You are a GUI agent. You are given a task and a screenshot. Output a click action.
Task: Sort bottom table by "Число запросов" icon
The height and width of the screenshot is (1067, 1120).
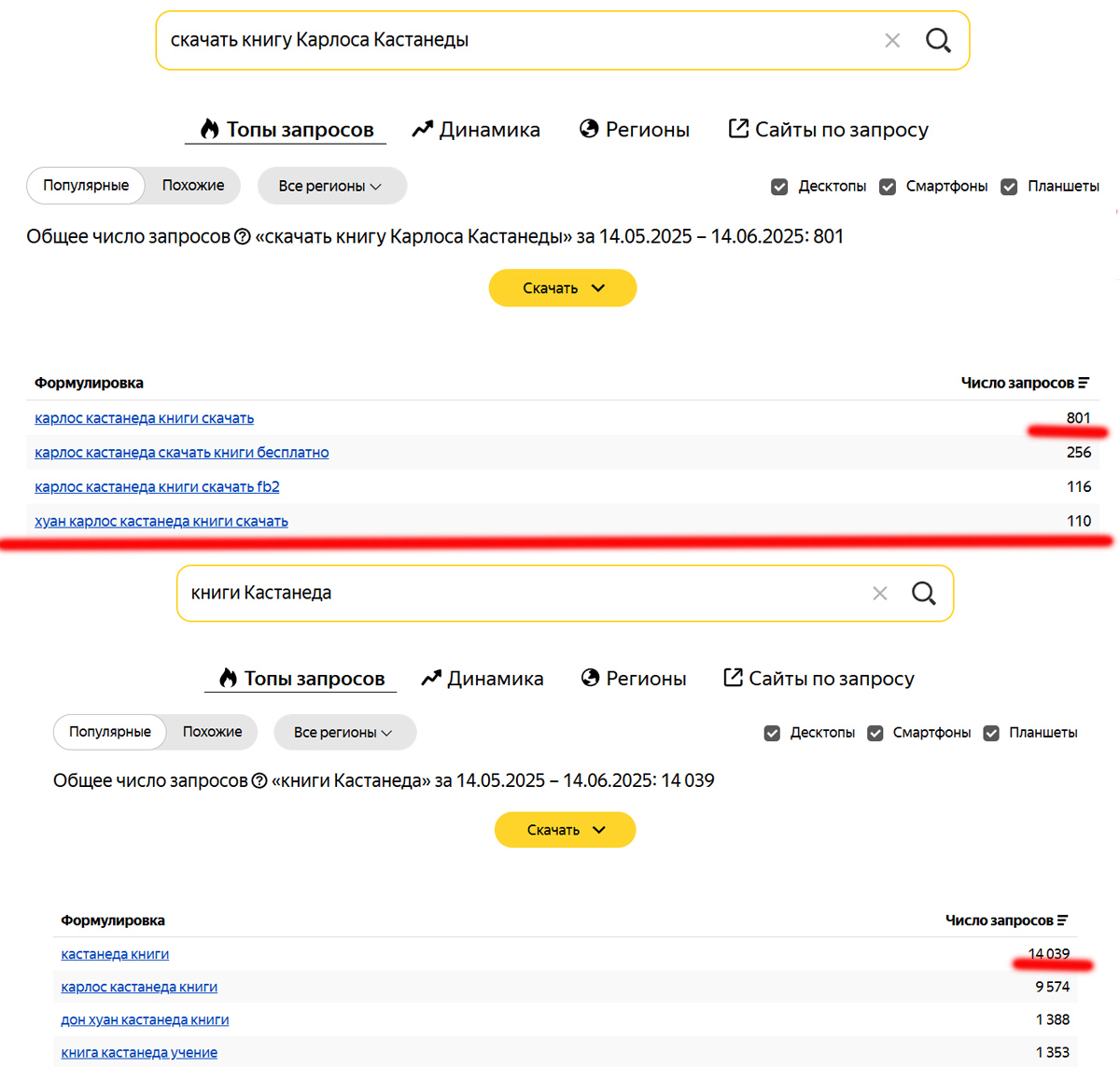pos(1063,920)
